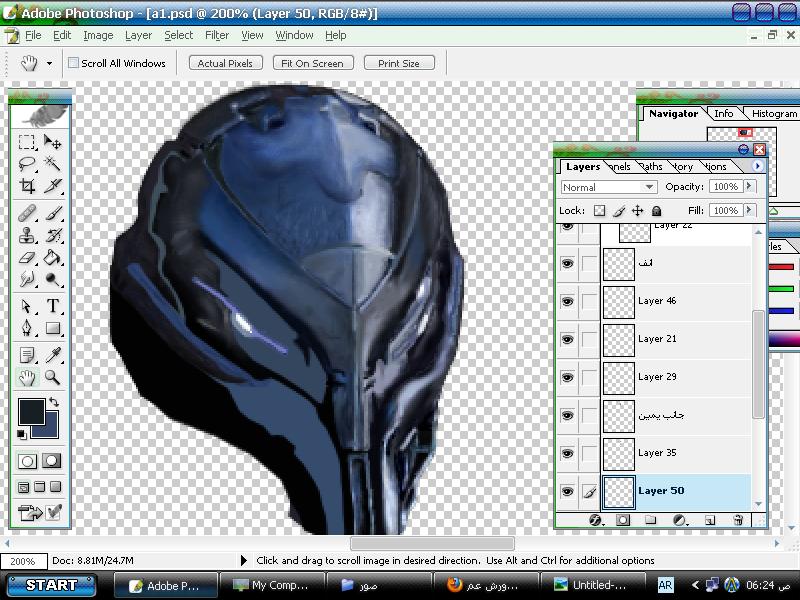Screen dimensions: 800x600
Task: Click the Fit On Screen button
Action: [312, 63]
